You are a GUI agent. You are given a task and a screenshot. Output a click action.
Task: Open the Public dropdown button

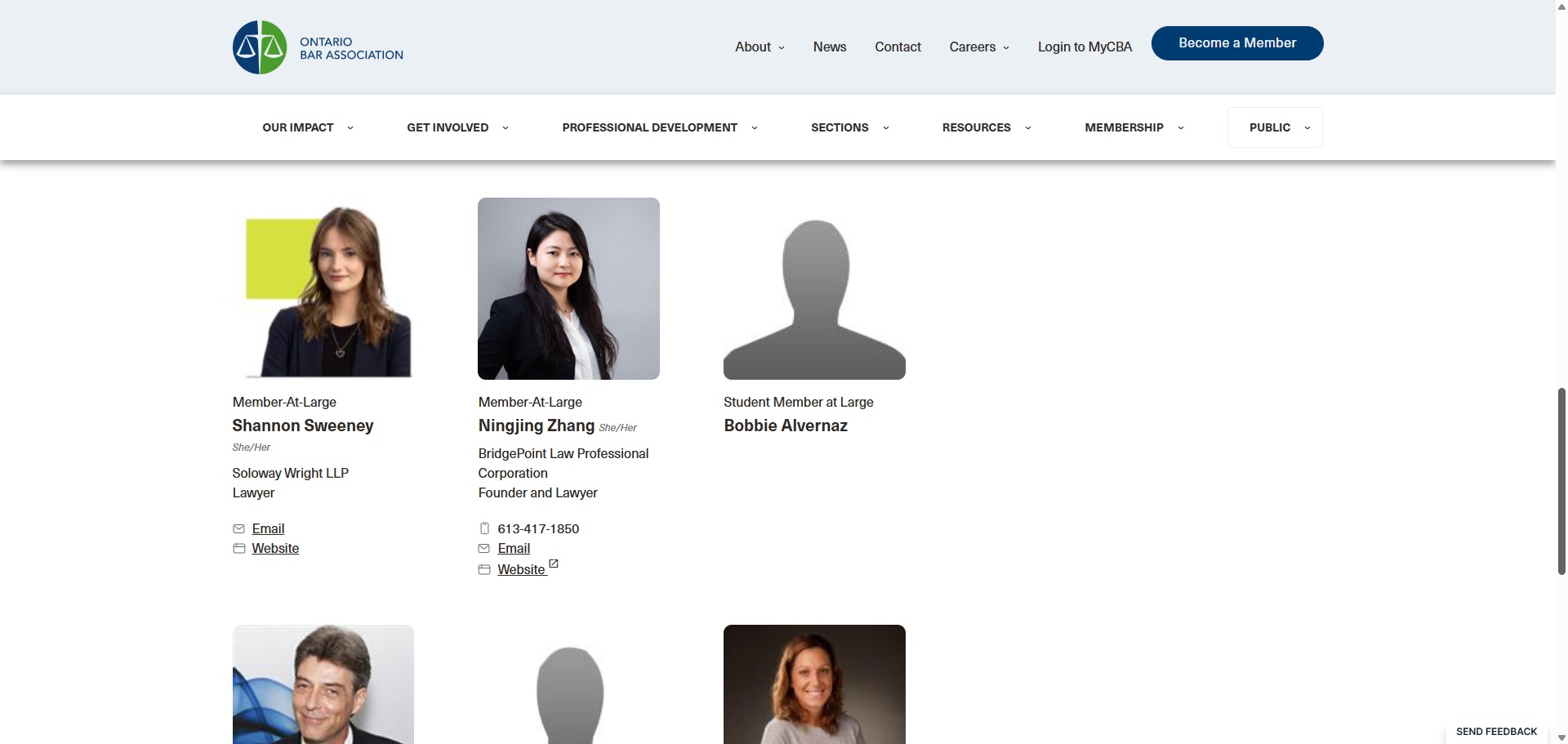point(1275,127)
